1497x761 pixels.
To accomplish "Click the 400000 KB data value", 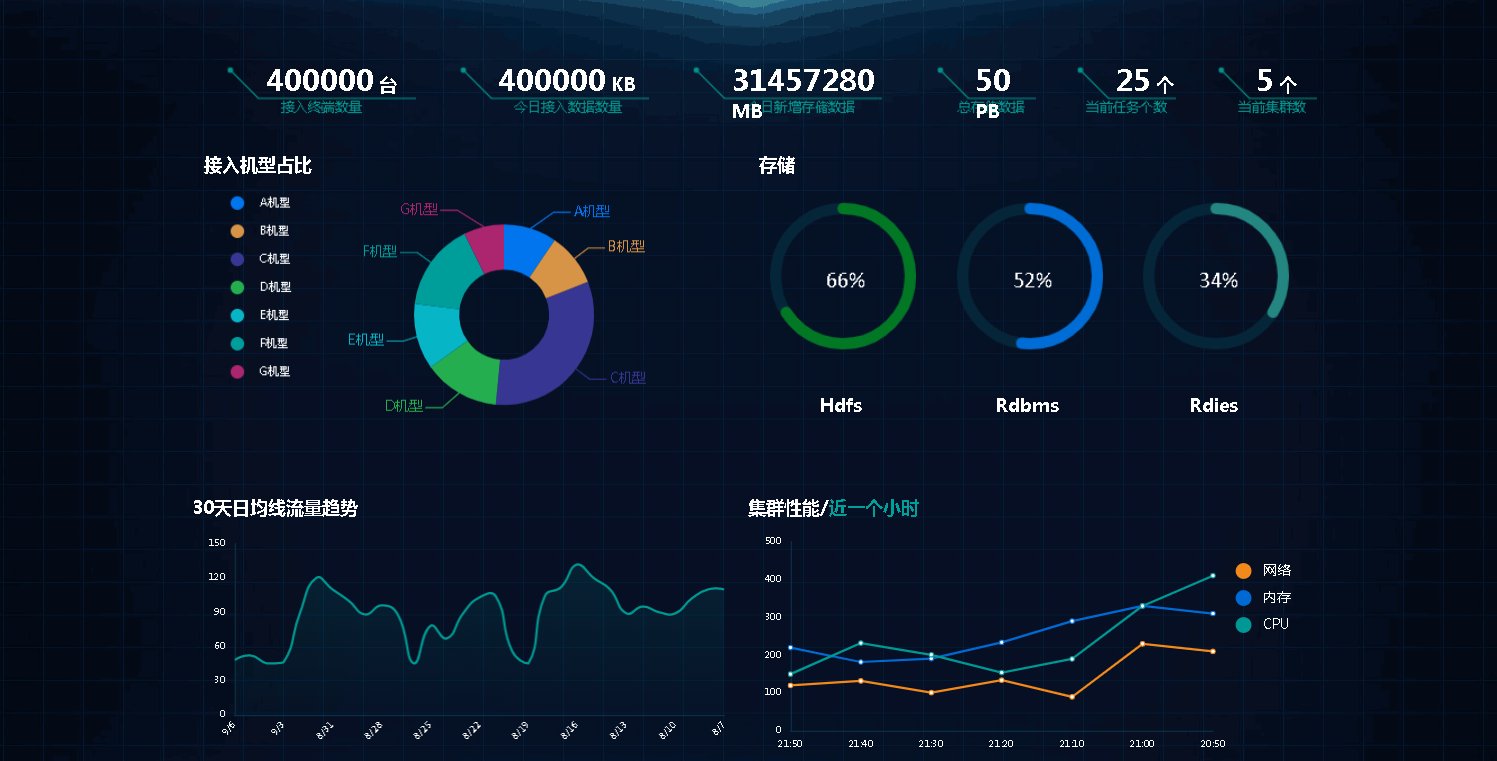I will click(567, 80).
